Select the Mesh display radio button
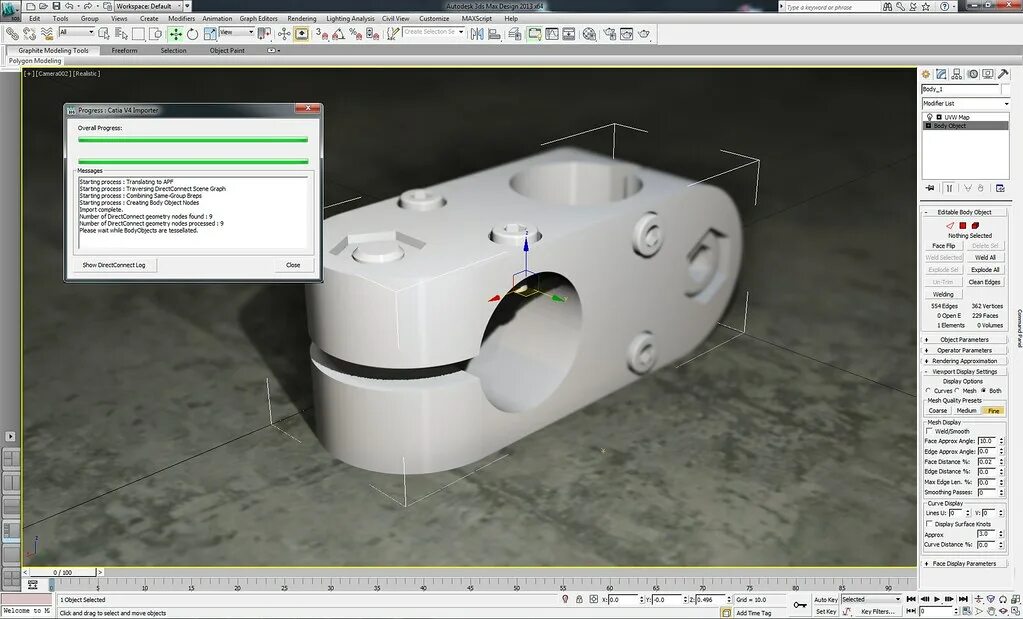The height and width of the screenshot is (619, 1023). (x=957, y=391)
